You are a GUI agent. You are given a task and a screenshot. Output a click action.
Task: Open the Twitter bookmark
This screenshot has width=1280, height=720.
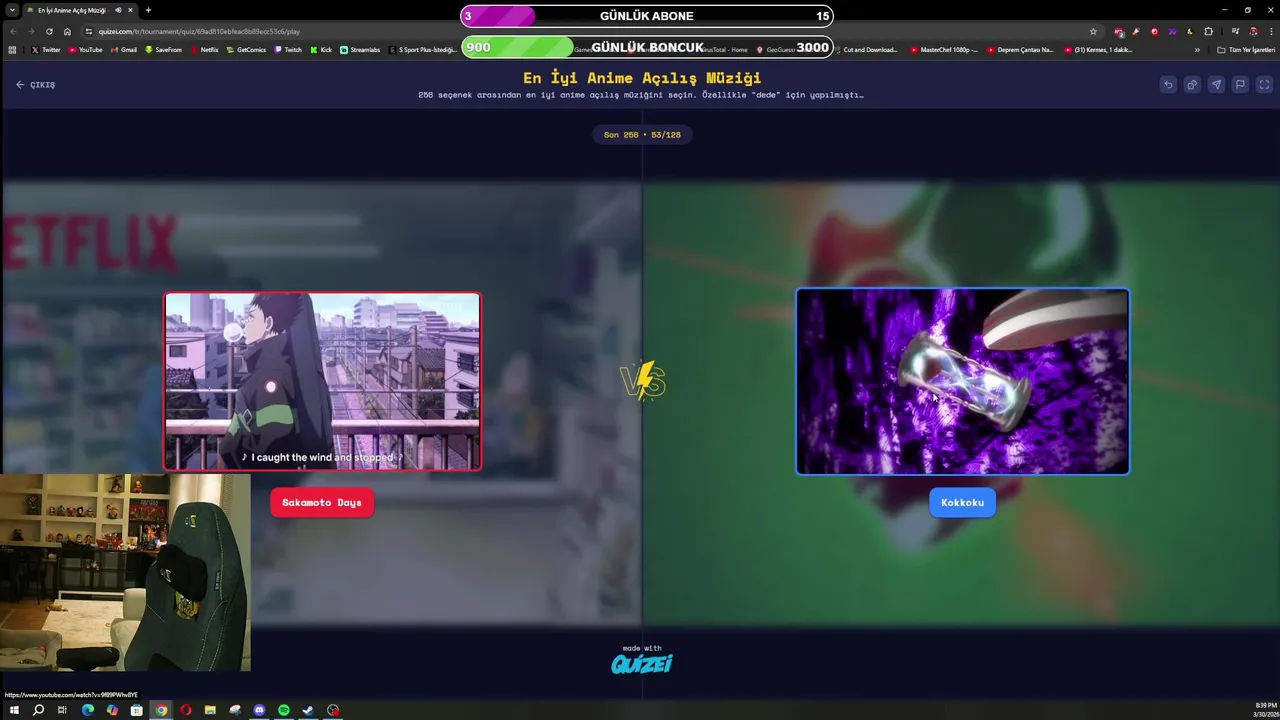pos(46,49)
